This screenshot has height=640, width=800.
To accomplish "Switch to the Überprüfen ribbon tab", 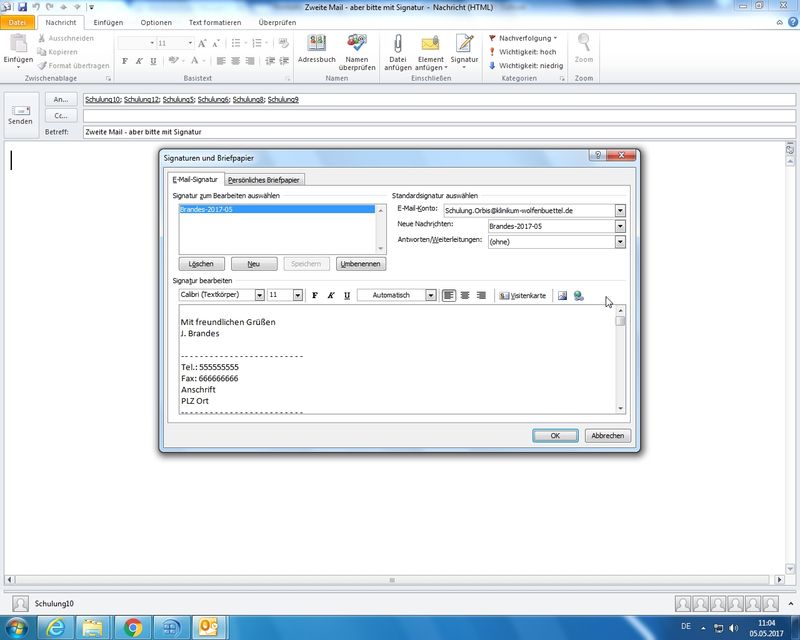I will tap(277, 22).
